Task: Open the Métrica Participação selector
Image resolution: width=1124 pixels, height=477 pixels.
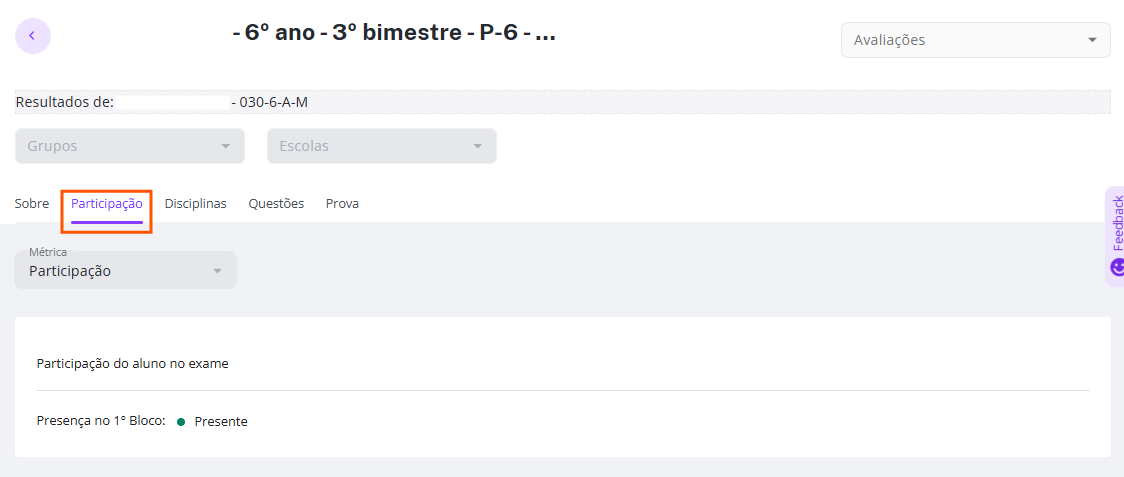Action: click(x=125, y=270)
